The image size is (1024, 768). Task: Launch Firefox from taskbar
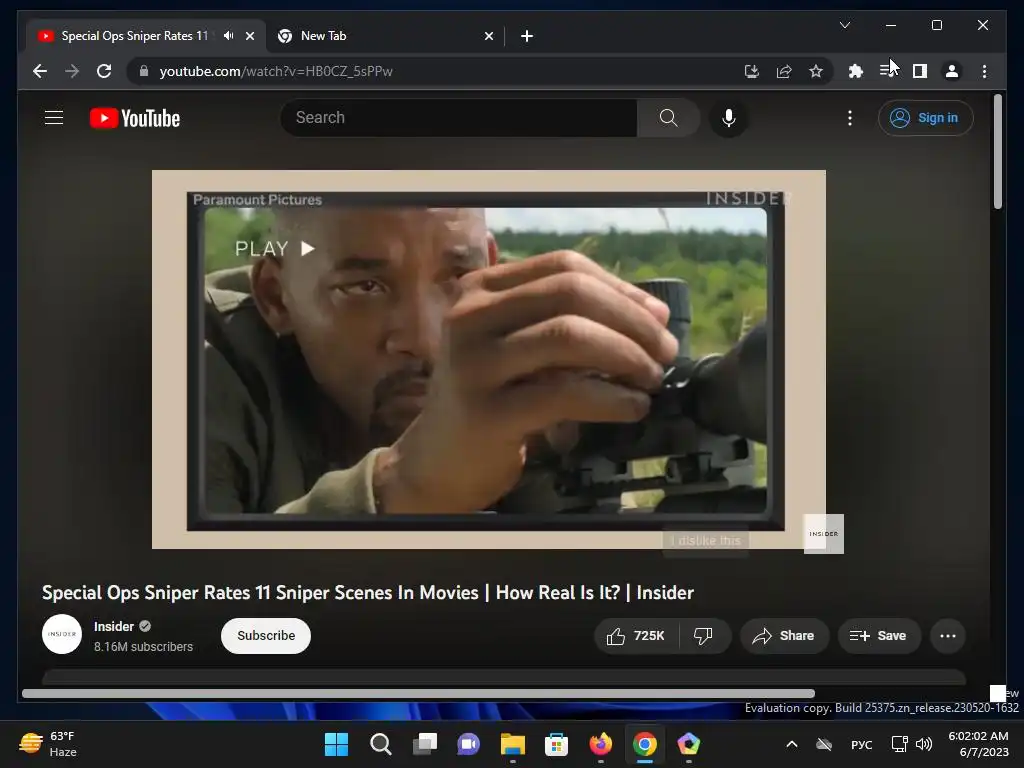(x=600, y=744)
